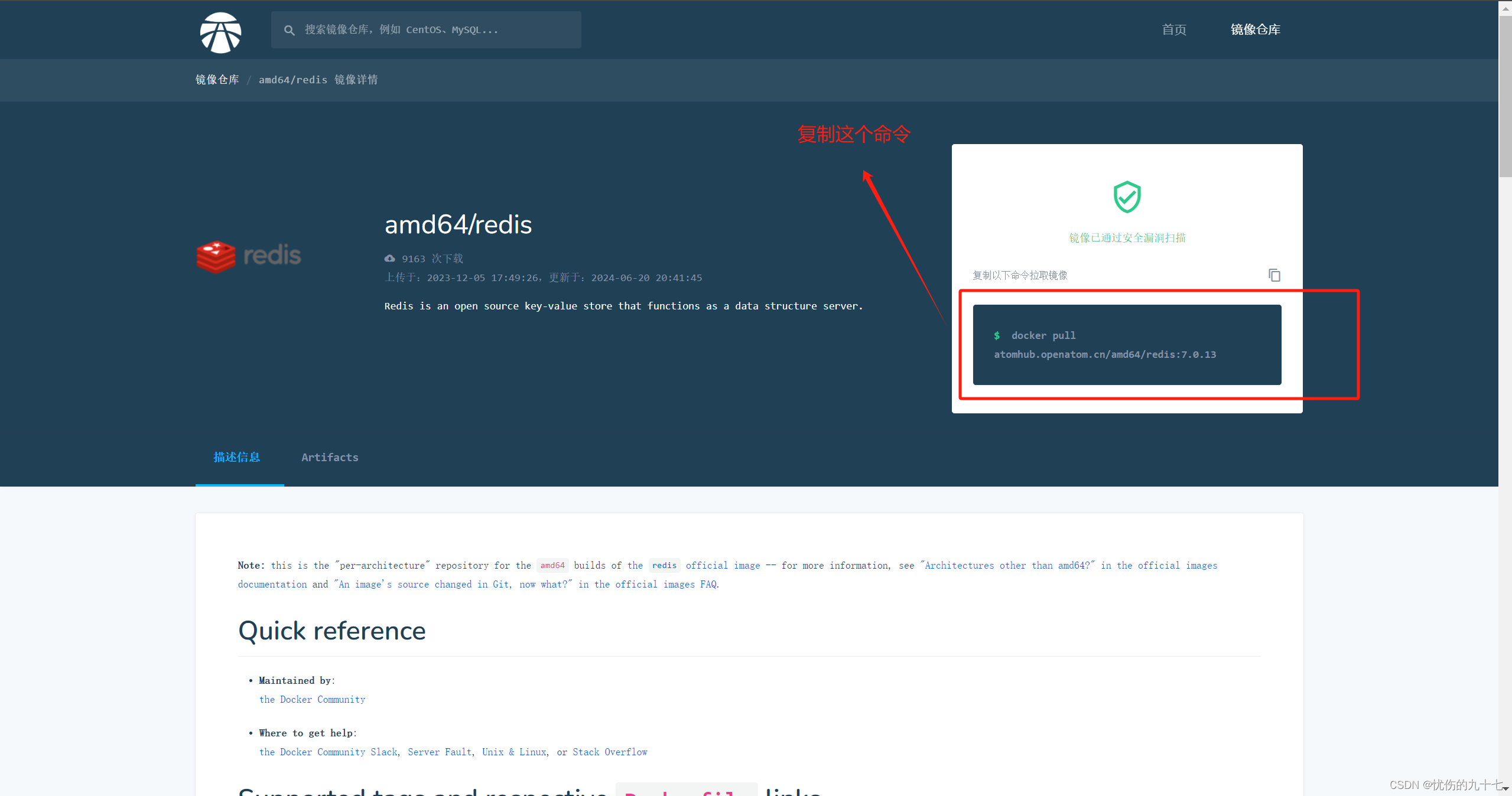Open the Stack Overflow help link
The width and height of the screenshot is (1512, 796).
[x=610, y=752]
